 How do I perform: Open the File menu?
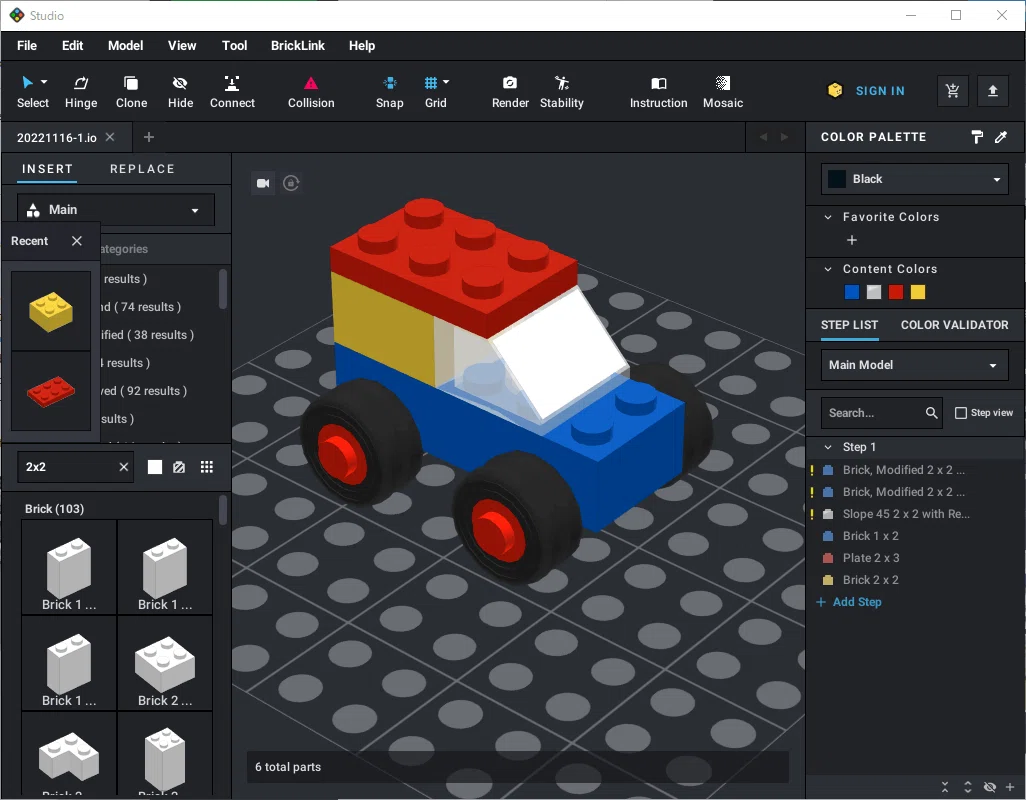click(27, 46)
